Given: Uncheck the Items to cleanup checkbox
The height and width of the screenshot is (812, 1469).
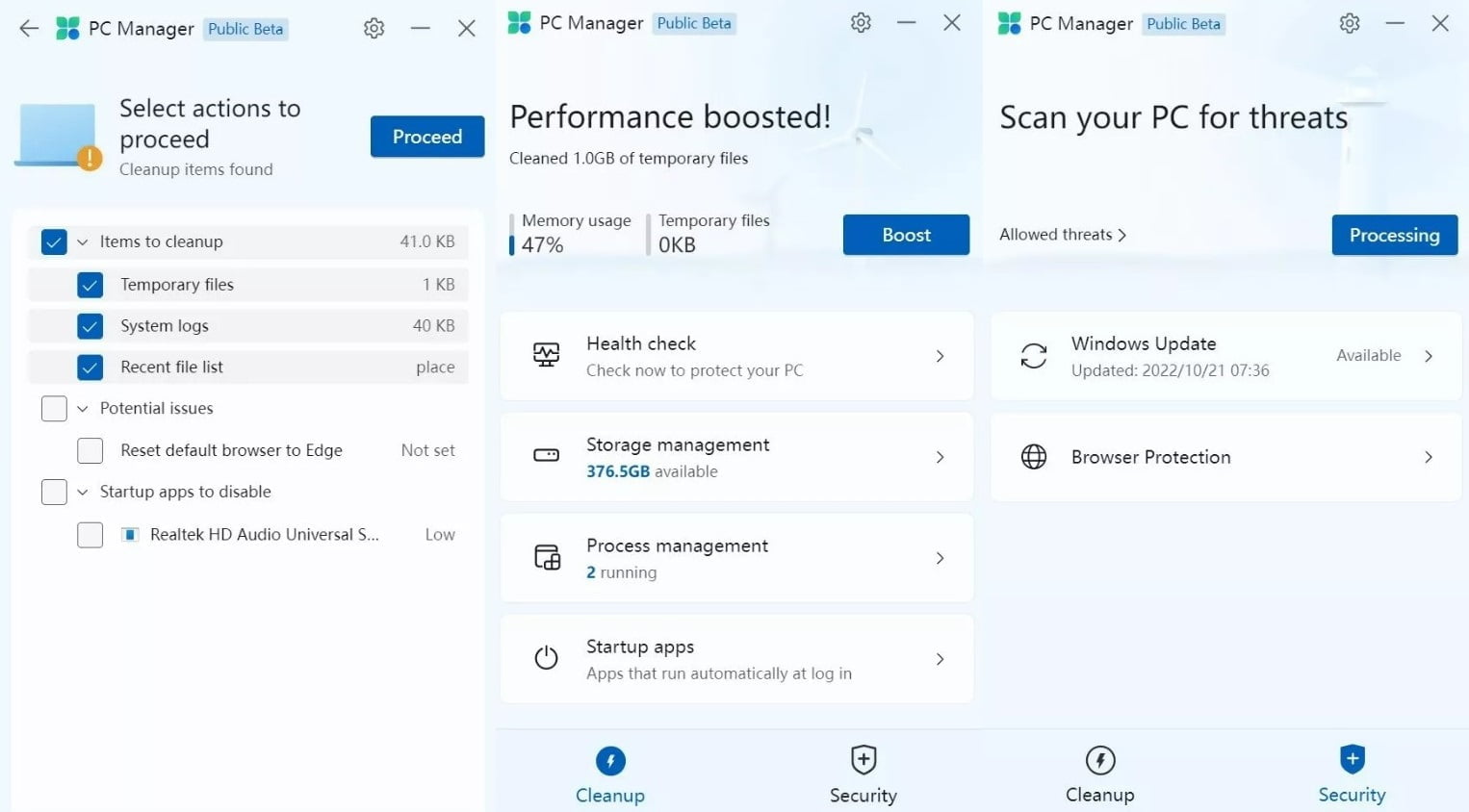Looking at the screenshot, I should pos(54,242).
